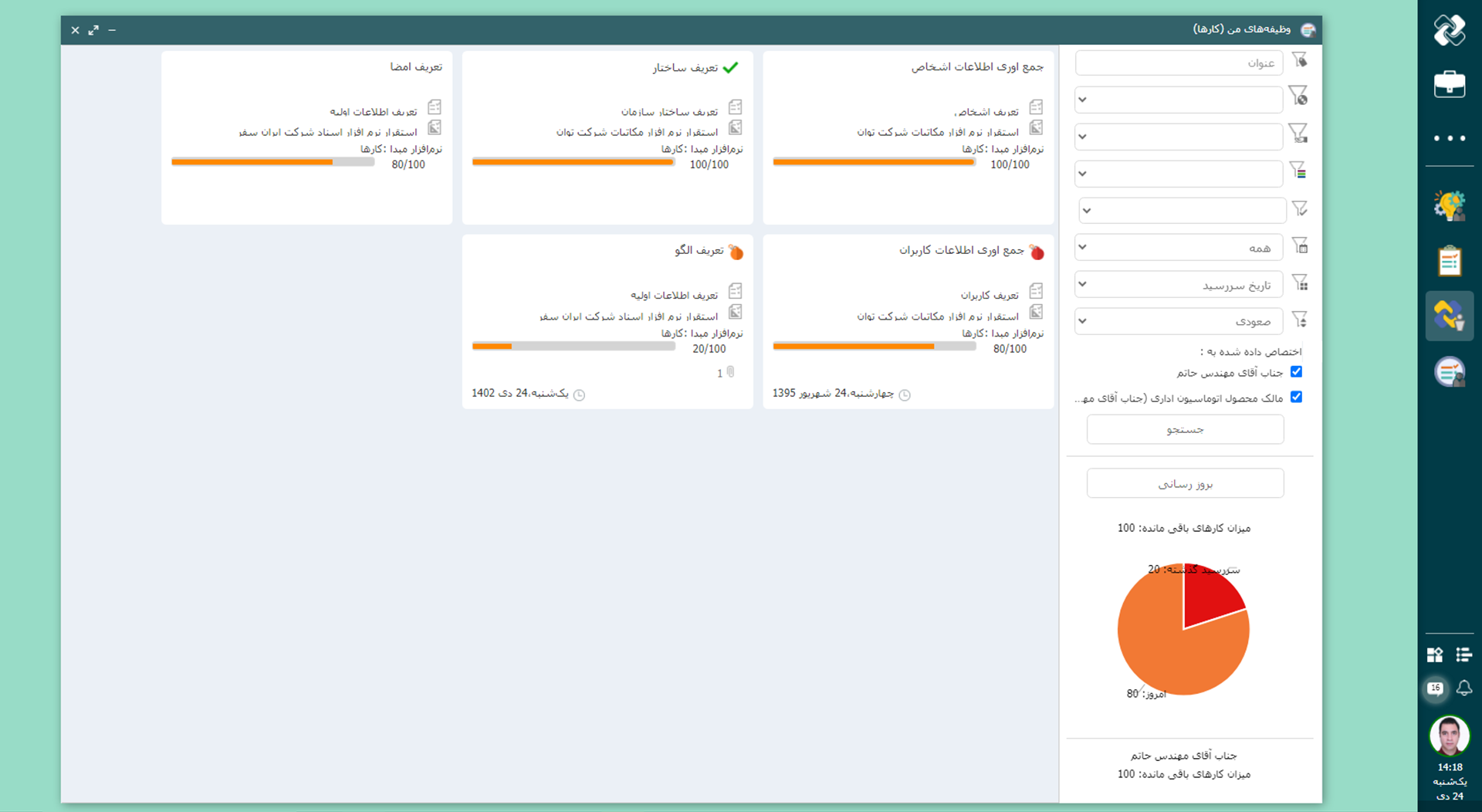Open the صعودی sort order dropdown
The height and width of the screenshot is (812, 1482).
coord(1179,321)
